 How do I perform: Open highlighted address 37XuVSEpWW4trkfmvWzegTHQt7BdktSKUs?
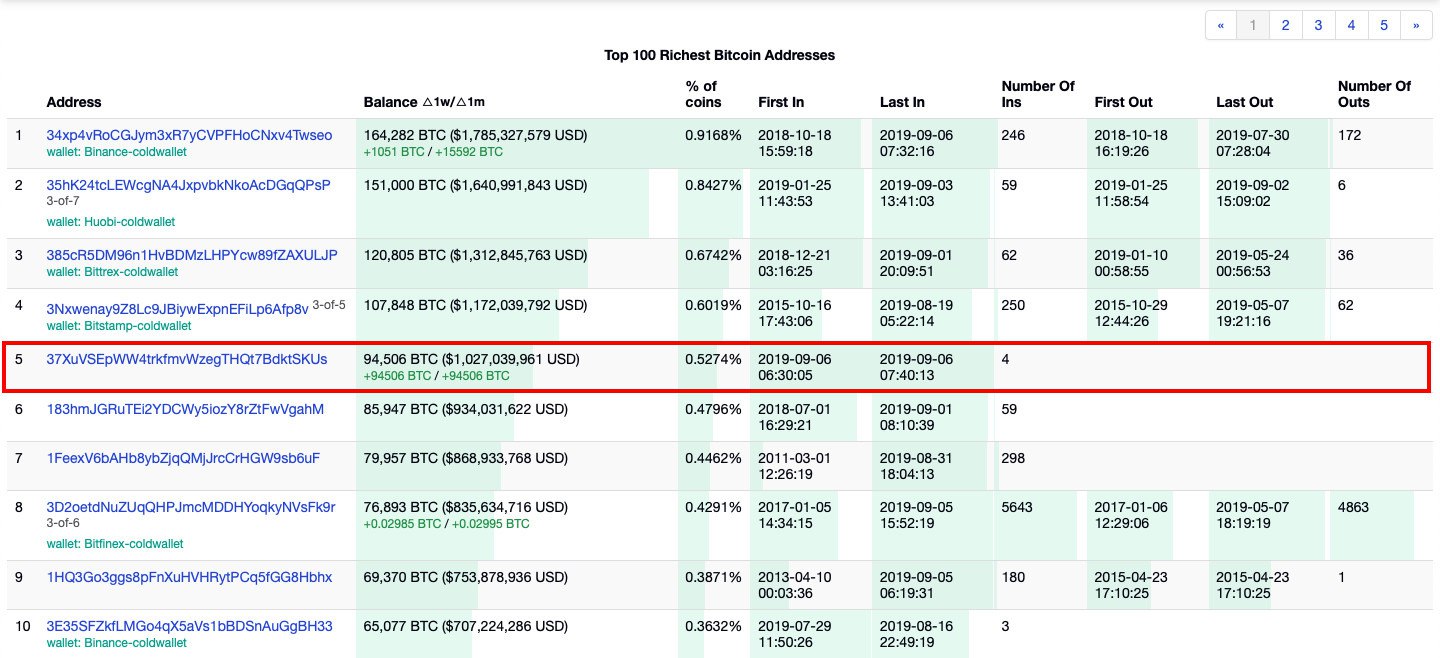(x=187, y=359)
